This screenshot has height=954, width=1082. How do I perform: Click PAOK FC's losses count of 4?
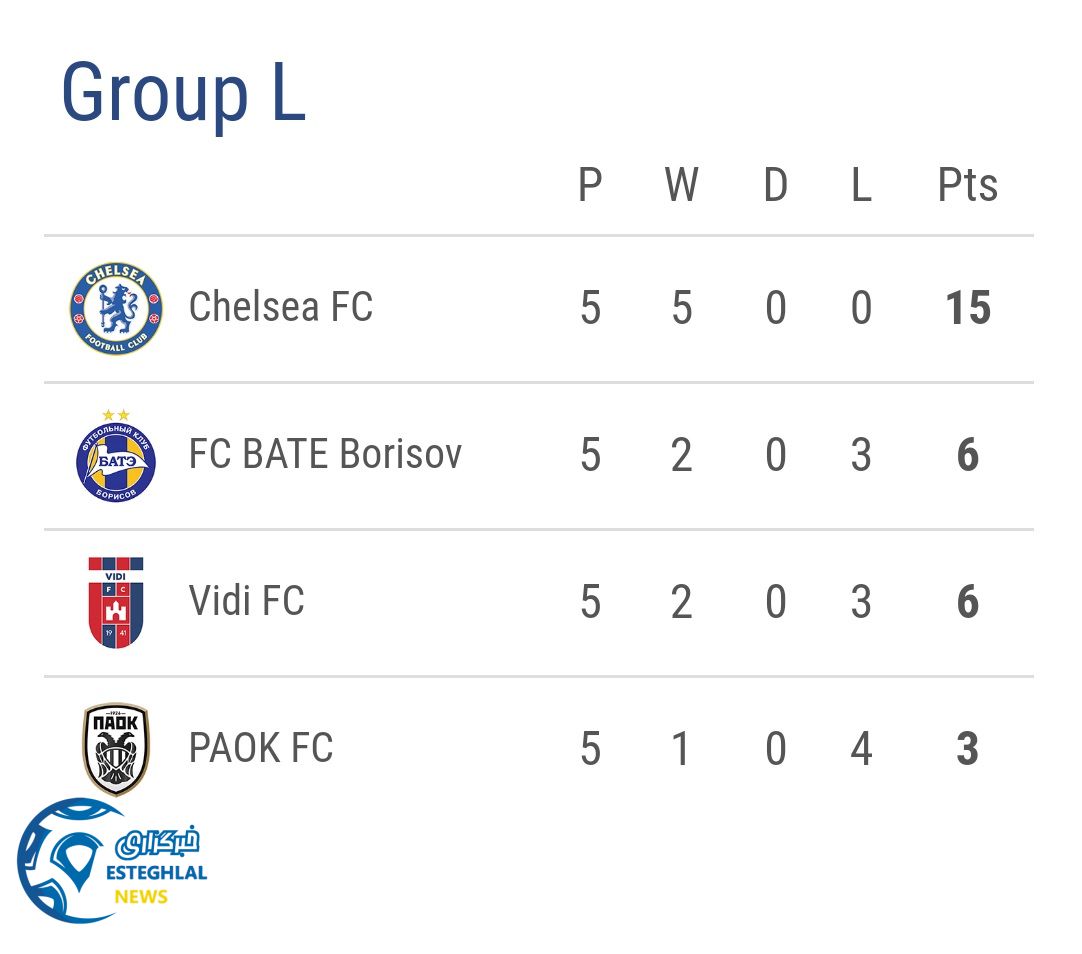861,749
